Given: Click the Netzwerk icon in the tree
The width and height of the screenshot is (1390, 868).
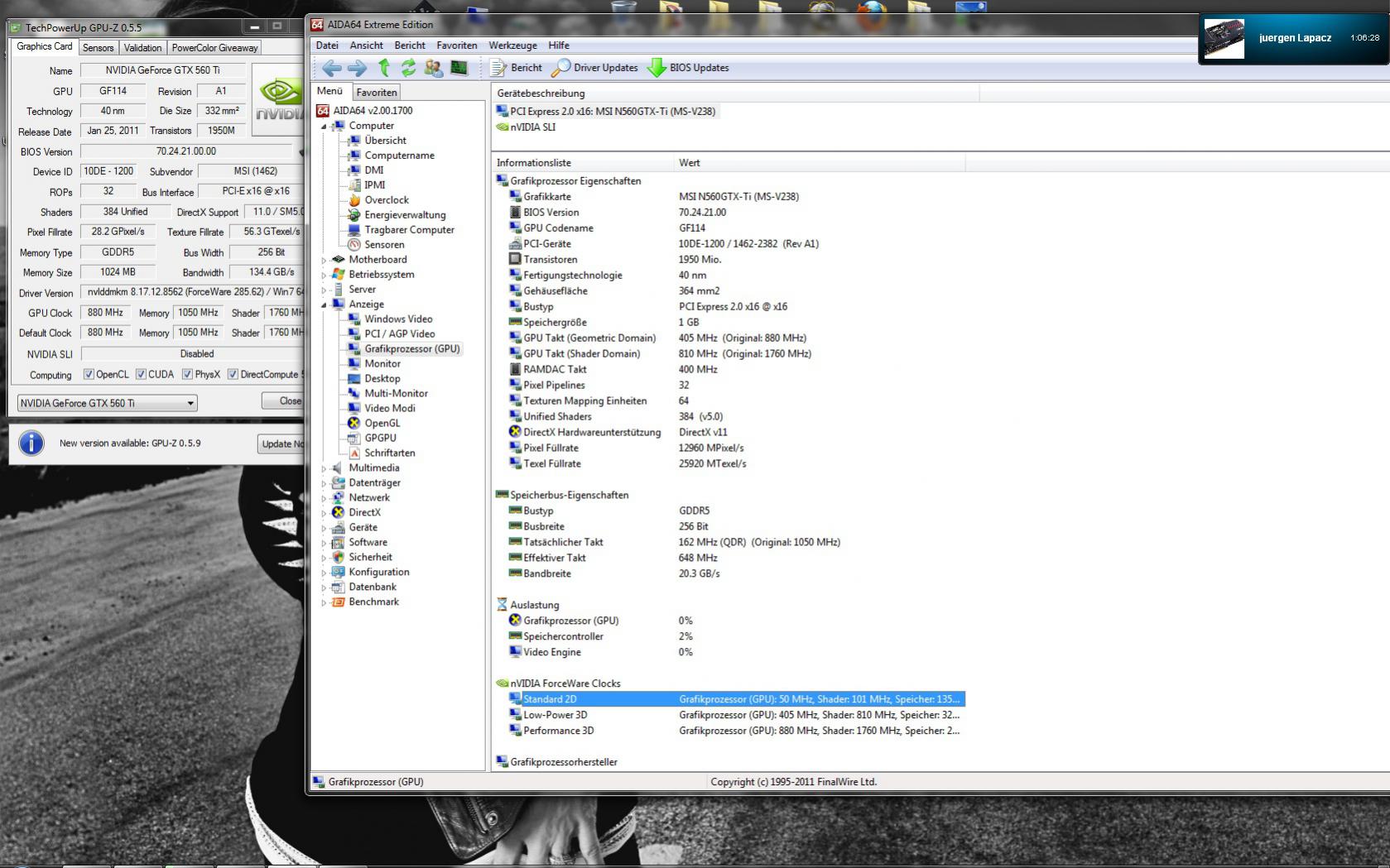Looking at the screenshot, I should 339,498.
